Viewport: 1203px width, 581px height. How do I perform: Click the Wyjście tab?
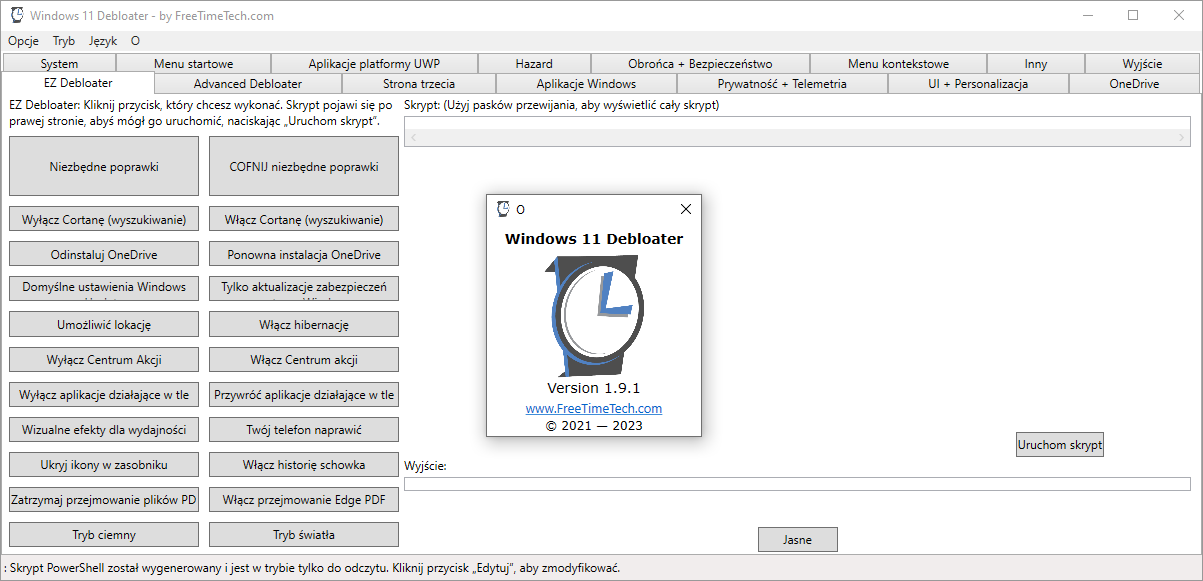pyautogui.click(x=1142, y=64)
